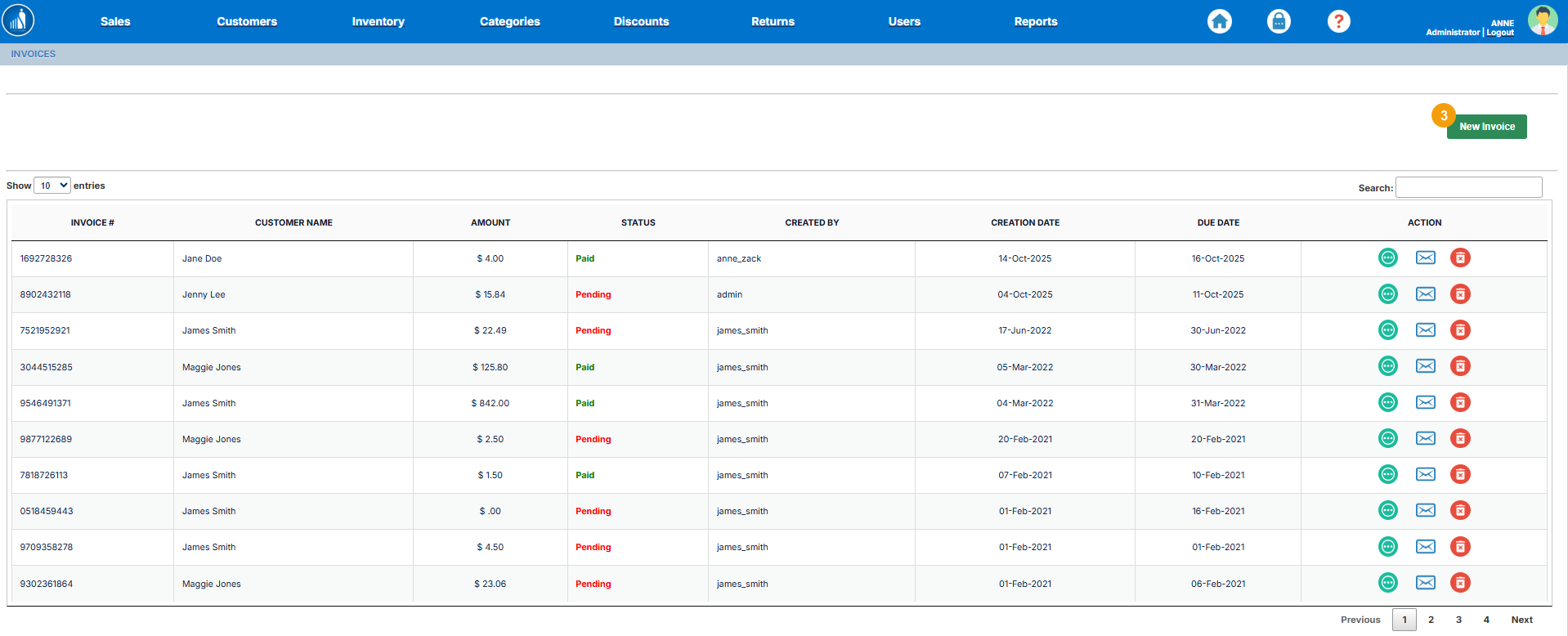This screenshot has height=636, width=1568.
Task: Click Anne's user avatar picture
Action: point(1542,20)
